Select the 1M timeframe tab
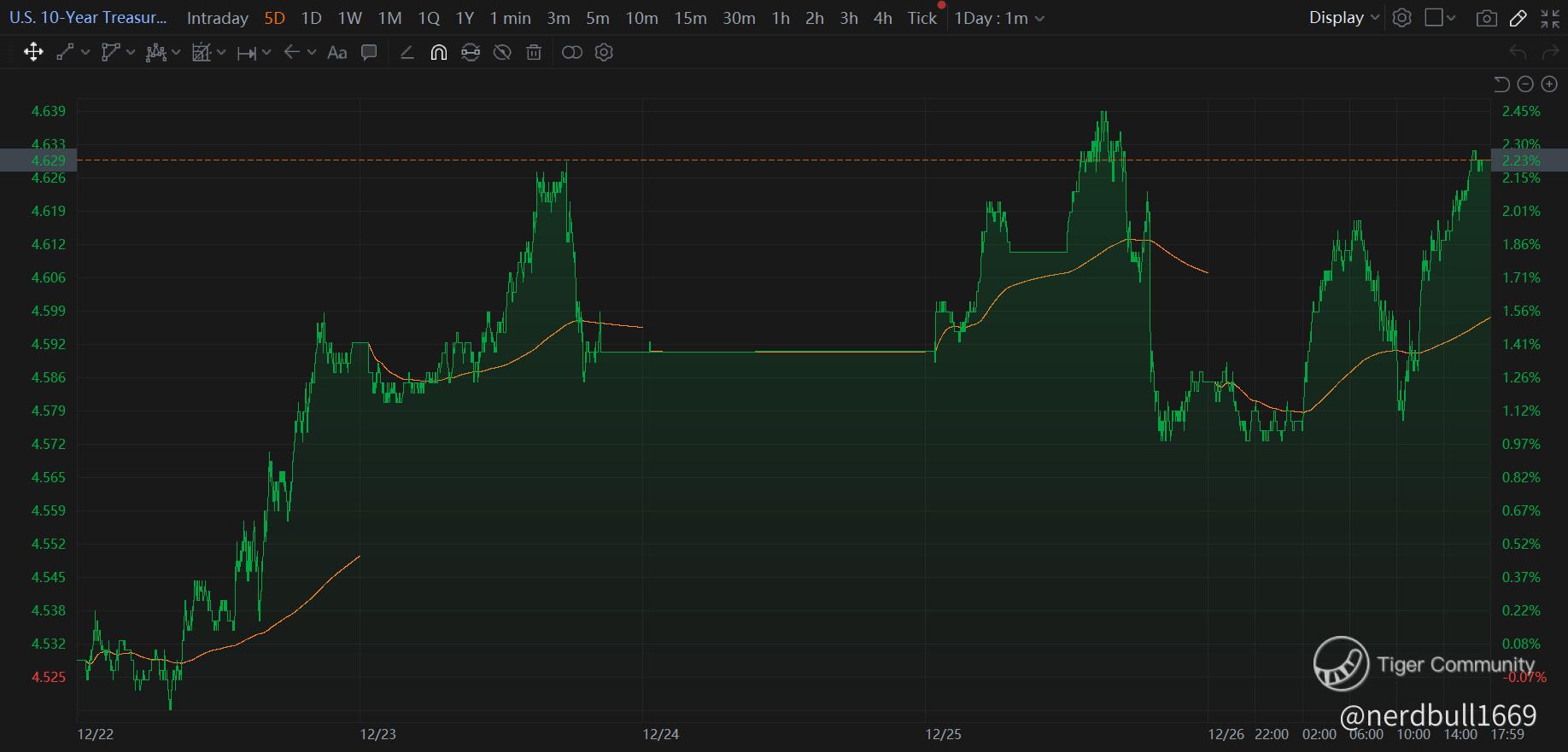 (390, 18)
